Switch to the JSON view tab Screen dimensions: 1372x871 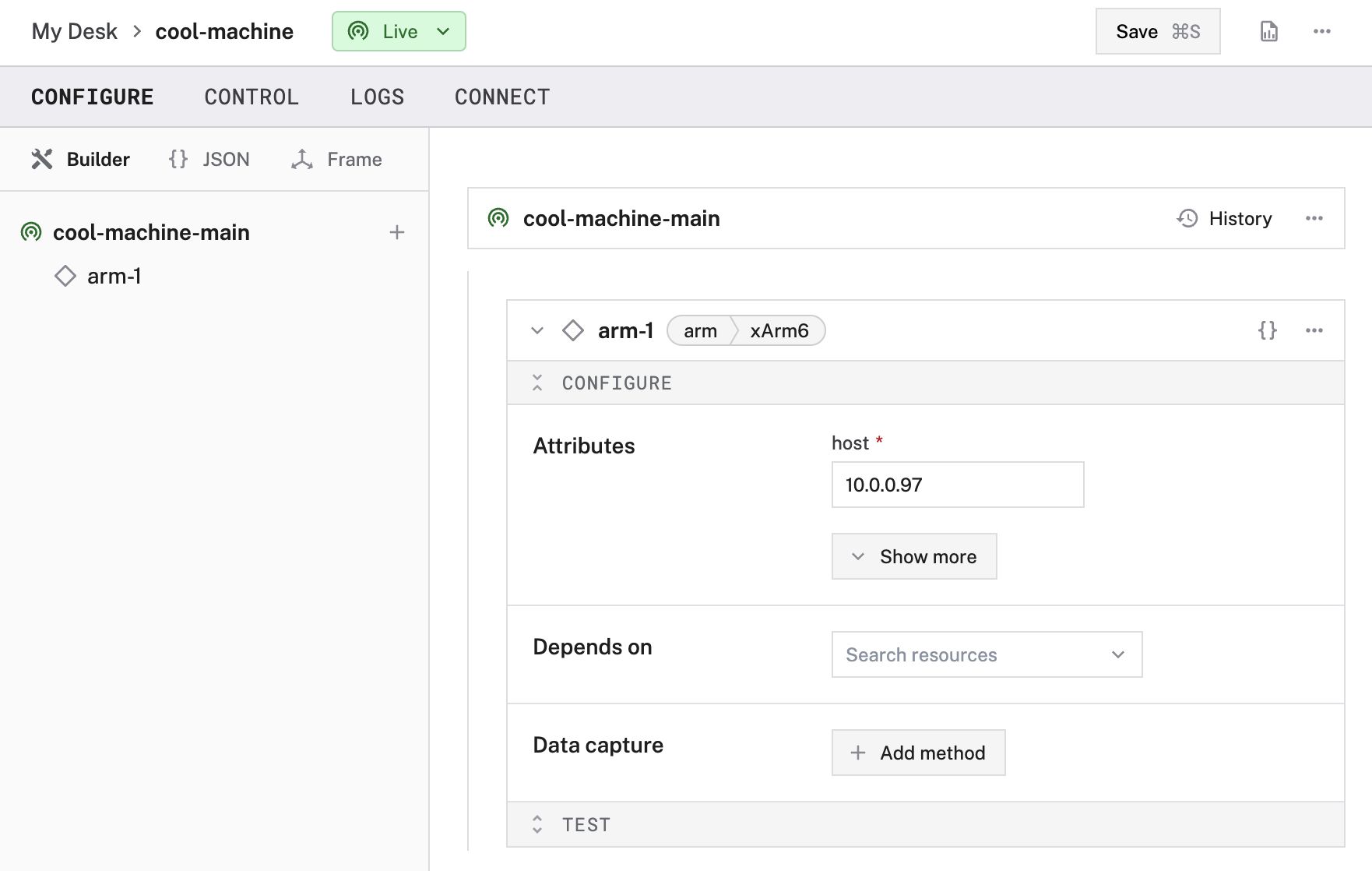(x=209, y=159)
